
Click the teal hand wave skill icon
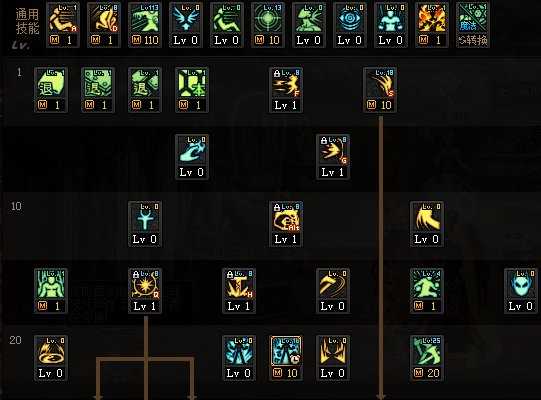click(191, 150)
